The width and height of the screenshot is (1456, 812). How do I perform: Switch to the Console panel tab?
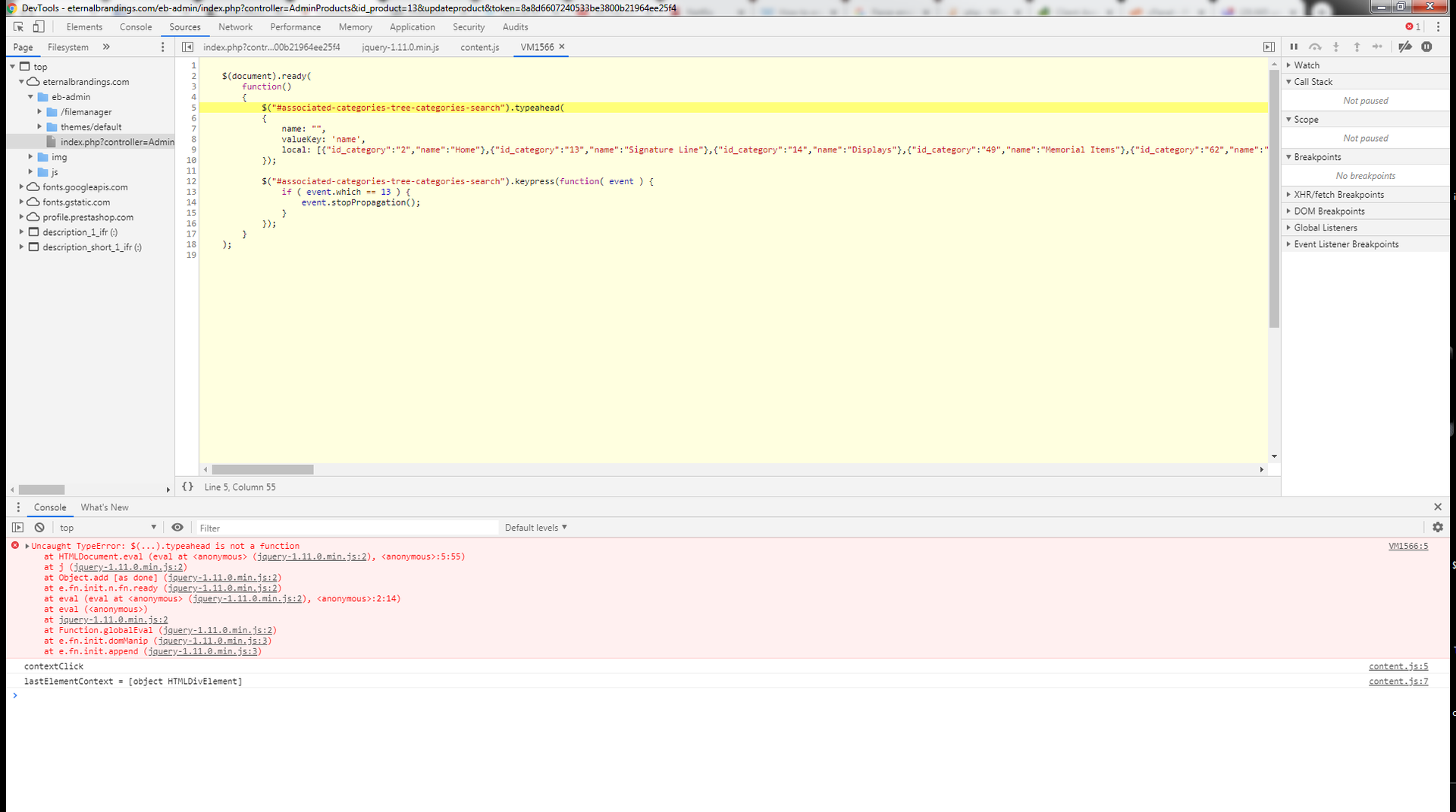136,27
